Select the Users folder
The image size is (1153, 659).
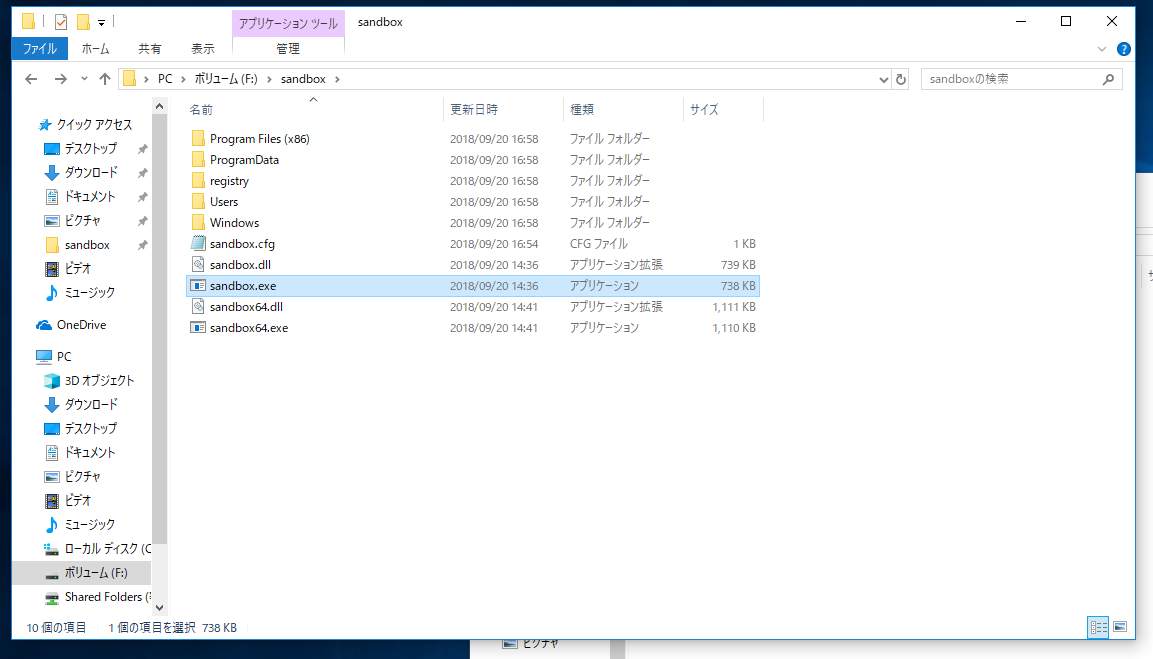[x=224, y=202]
